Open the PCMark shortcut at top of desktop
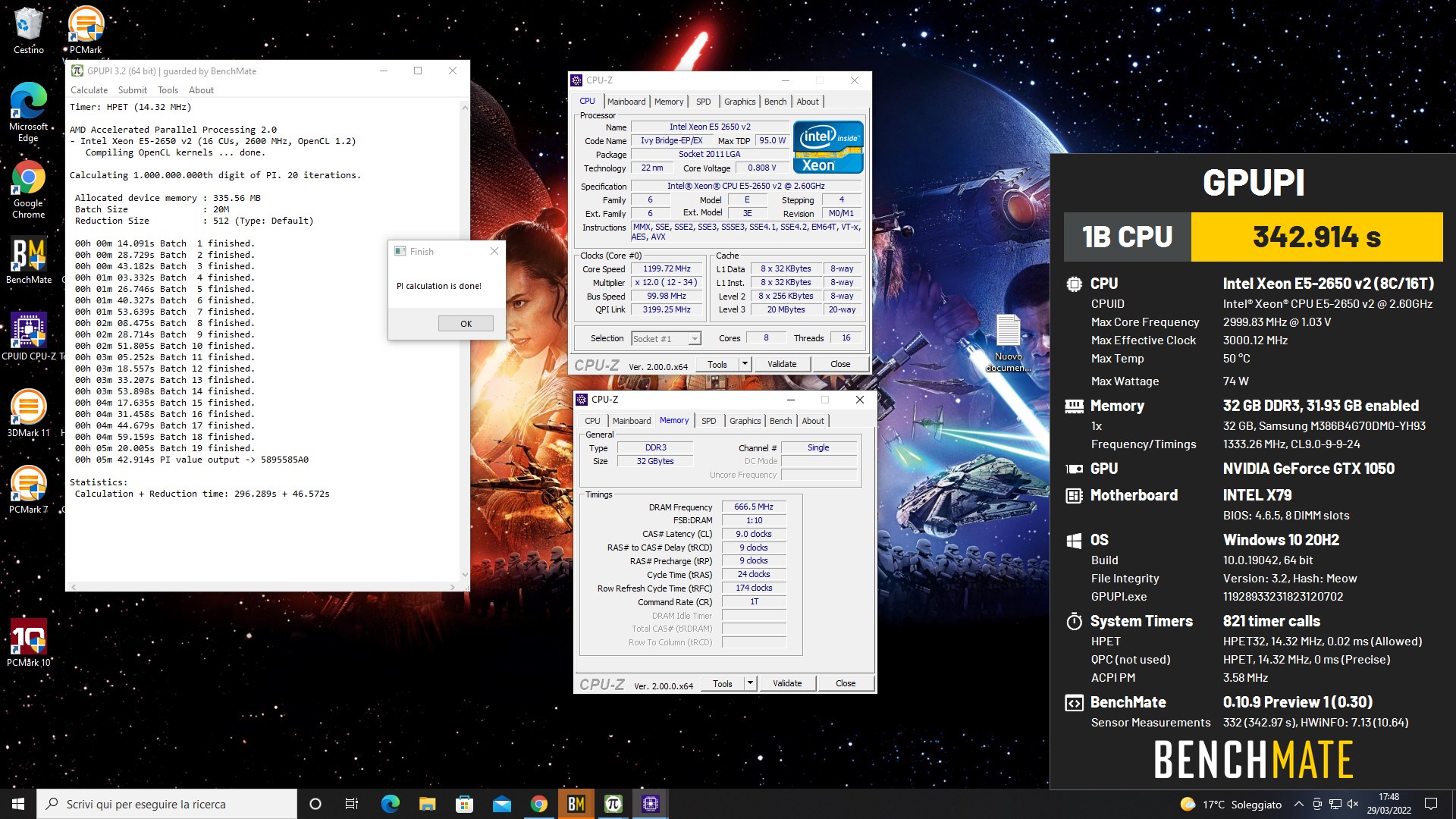 pos(86,30)
